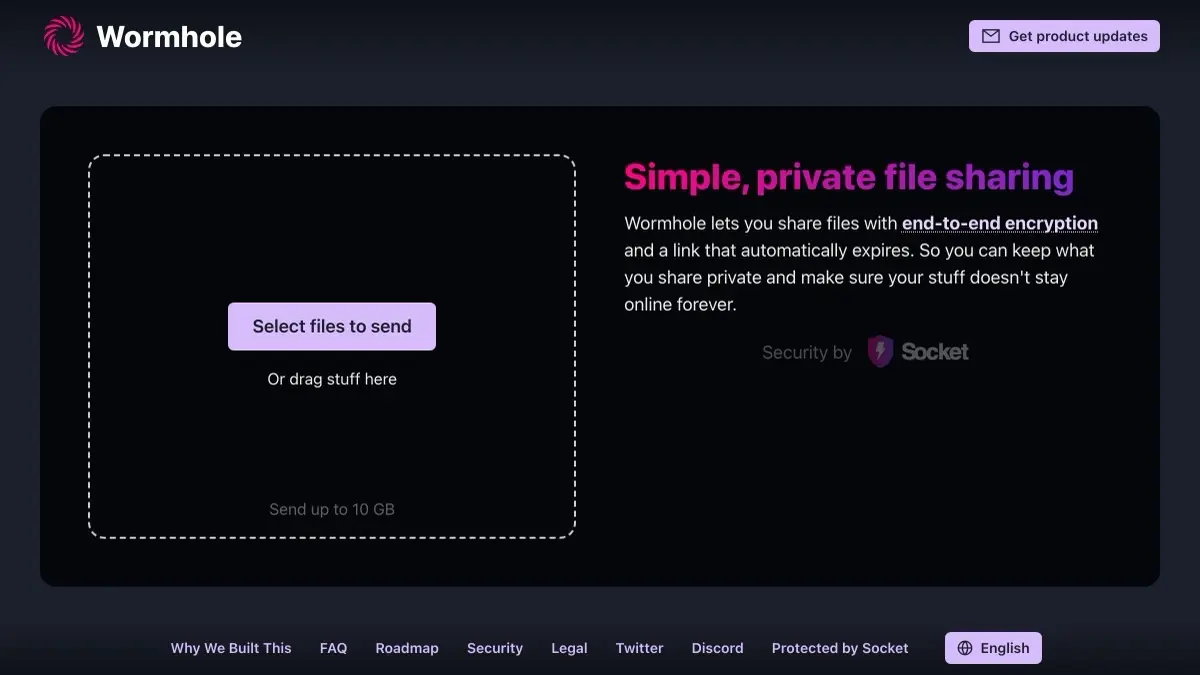Click the 'Or drag stuff here' text
This screenshot has height=675, width=1200.
pos(332,379)
